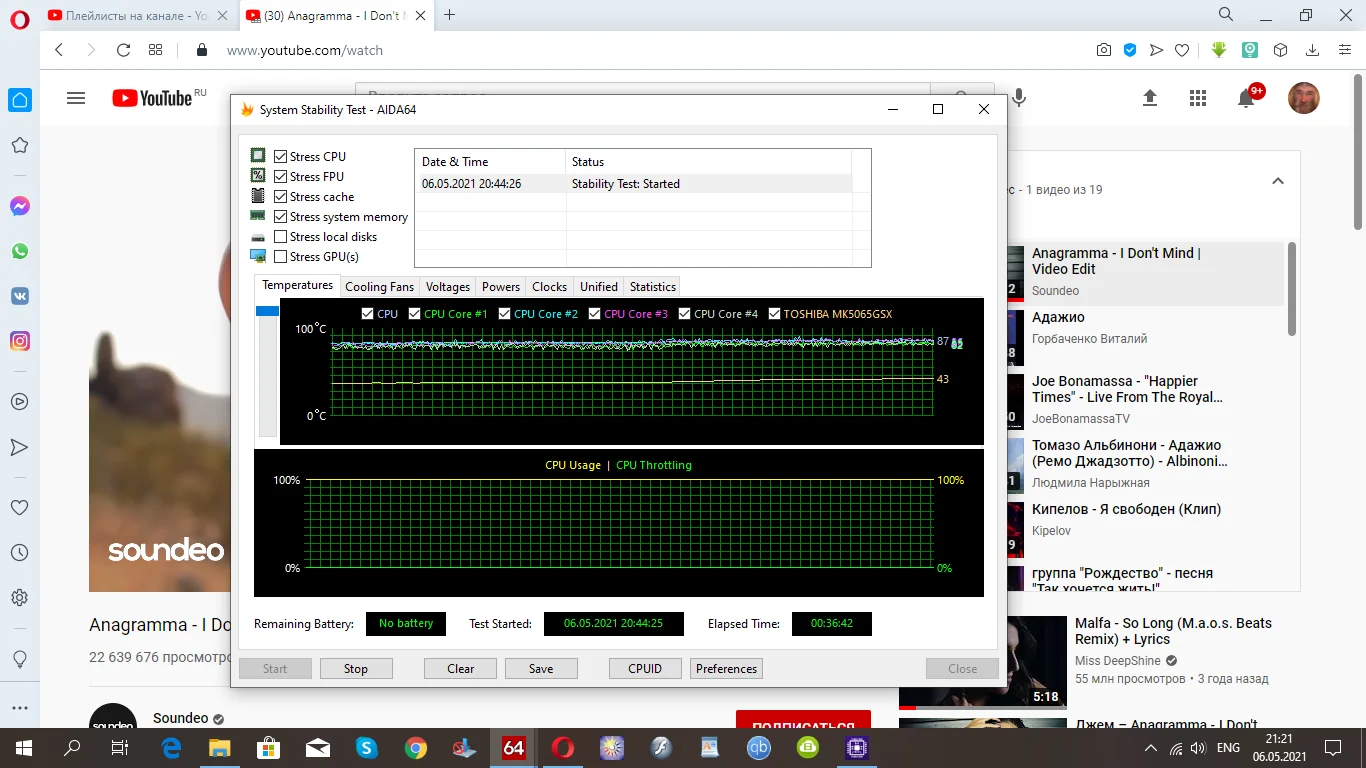The width and height of the screenshot is (1366, 768).
Task: Stop the stability test
Action: pyautogui.click(x=356, y=669)
